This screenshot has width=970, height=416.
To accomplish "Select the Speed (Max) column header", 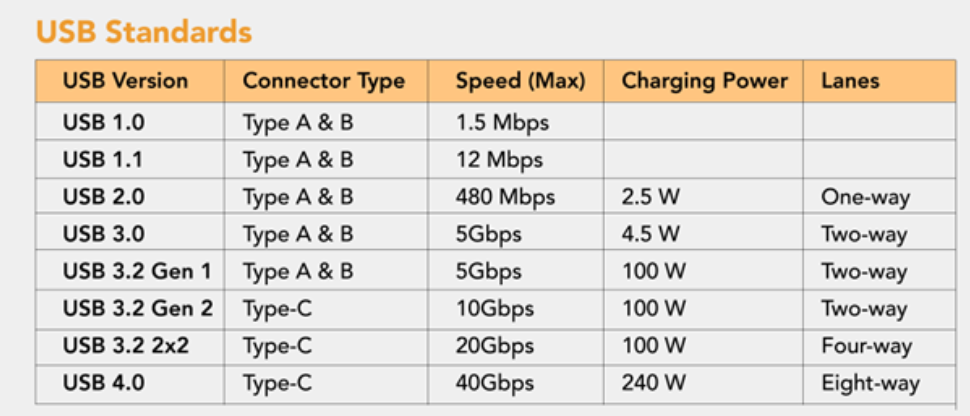I will tap(520, 81).
